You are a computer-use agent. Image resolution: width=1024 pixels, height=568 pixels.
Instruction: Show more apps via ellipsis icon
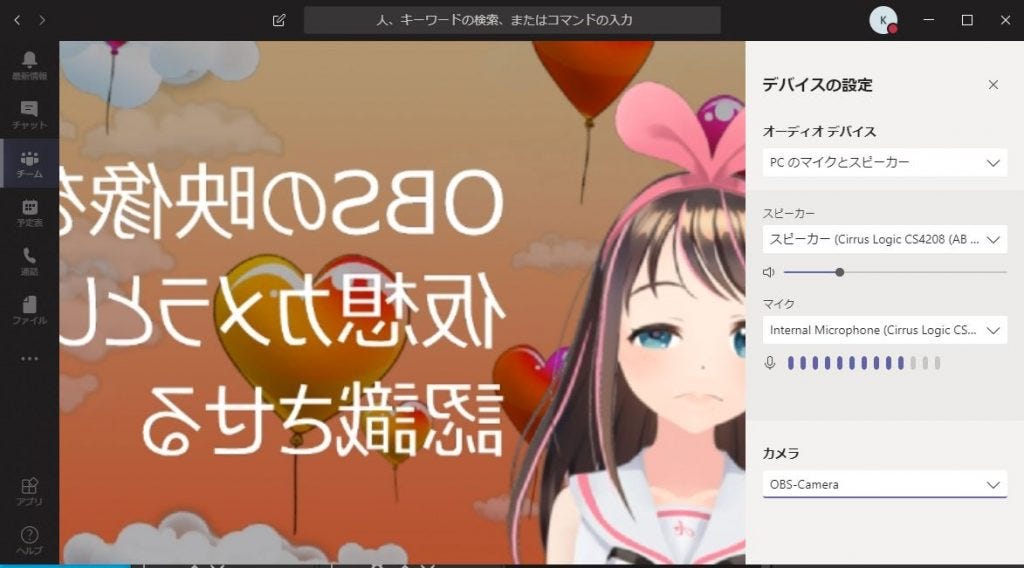(x=29, y=358)
